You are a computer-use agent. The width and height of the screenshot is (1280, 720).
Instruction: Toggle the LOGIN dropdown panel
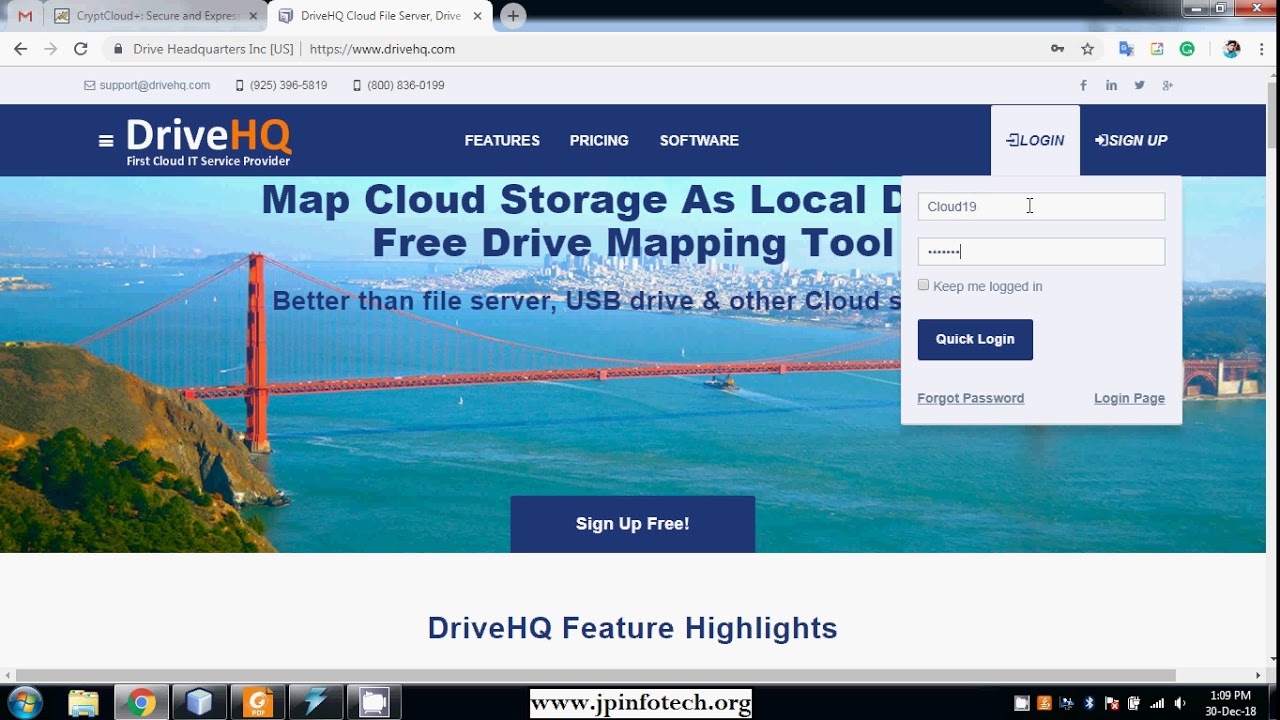pyautogui.click(x=1035, y=141)
